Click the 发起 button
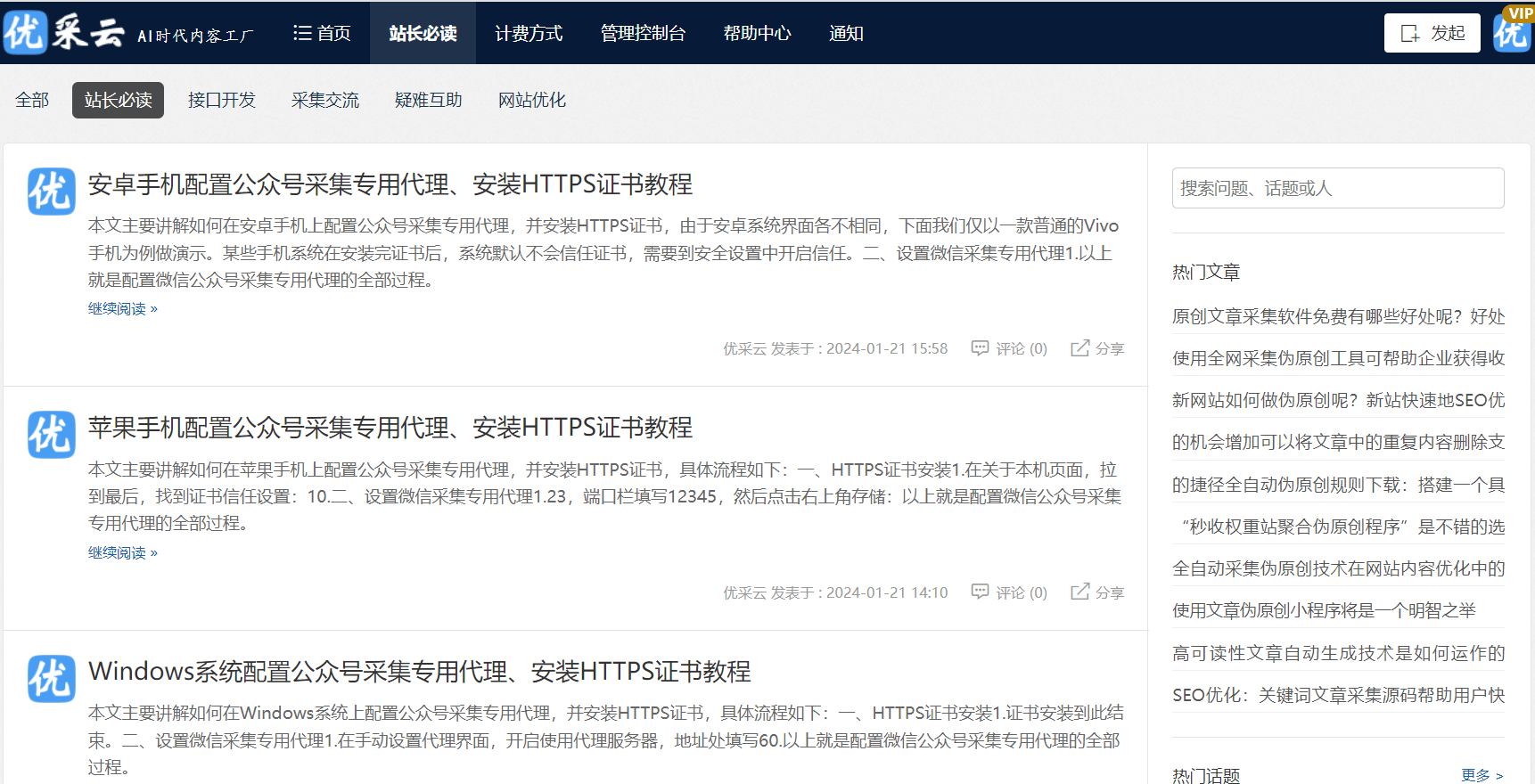This screenshot has width=1535, height=784. coord(1432,33)
